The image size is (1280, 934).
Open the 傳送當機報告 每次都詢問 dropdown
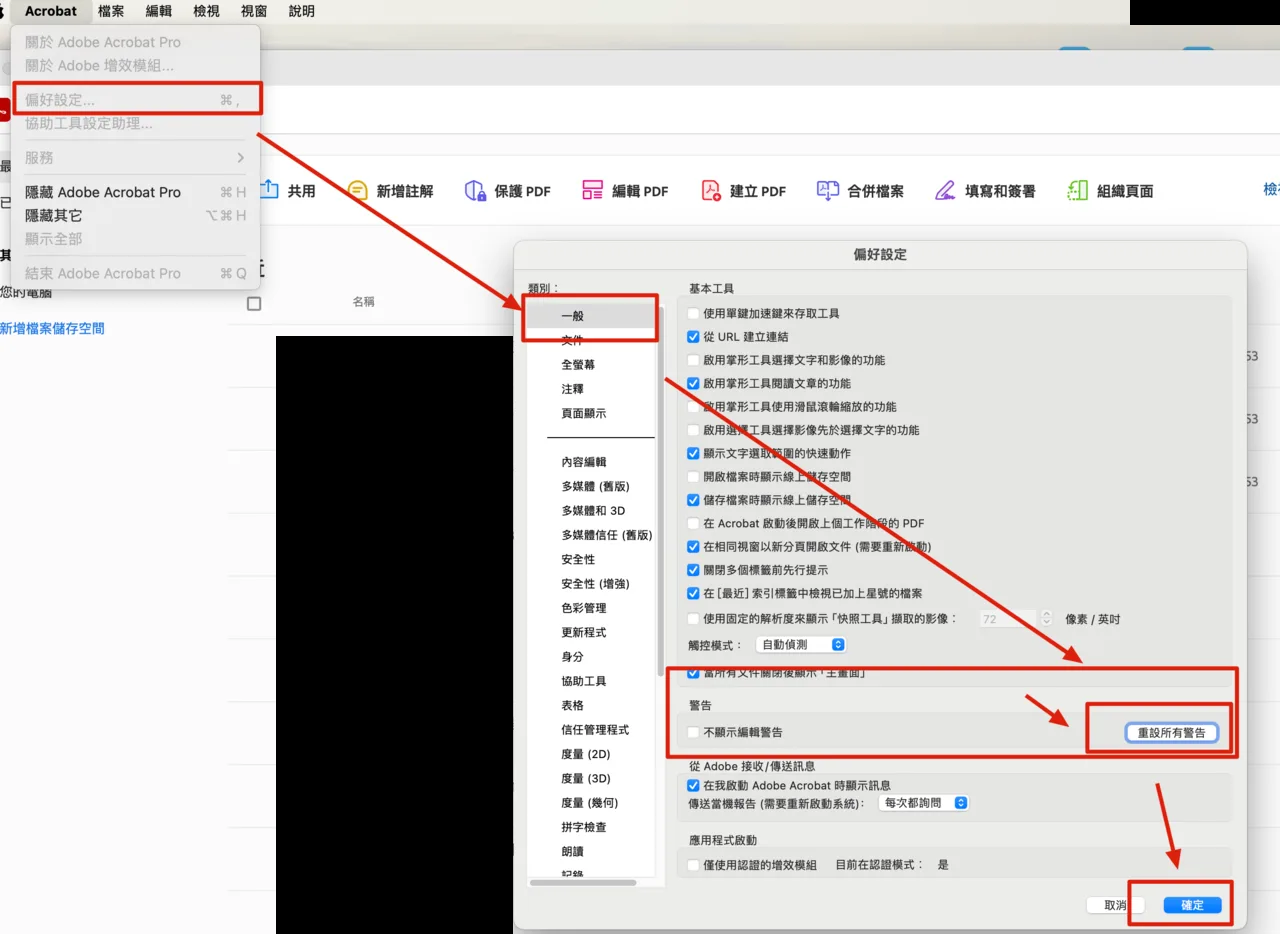(x=923, y=803)
